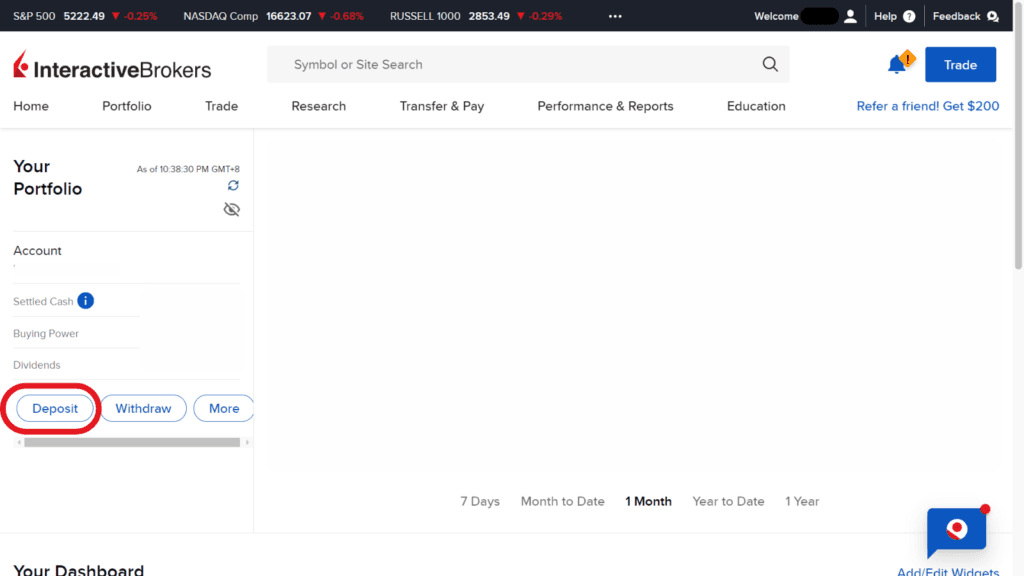
Task: Select the 7 Days time range
Action: pyautogui.click(x=480, y=502)
